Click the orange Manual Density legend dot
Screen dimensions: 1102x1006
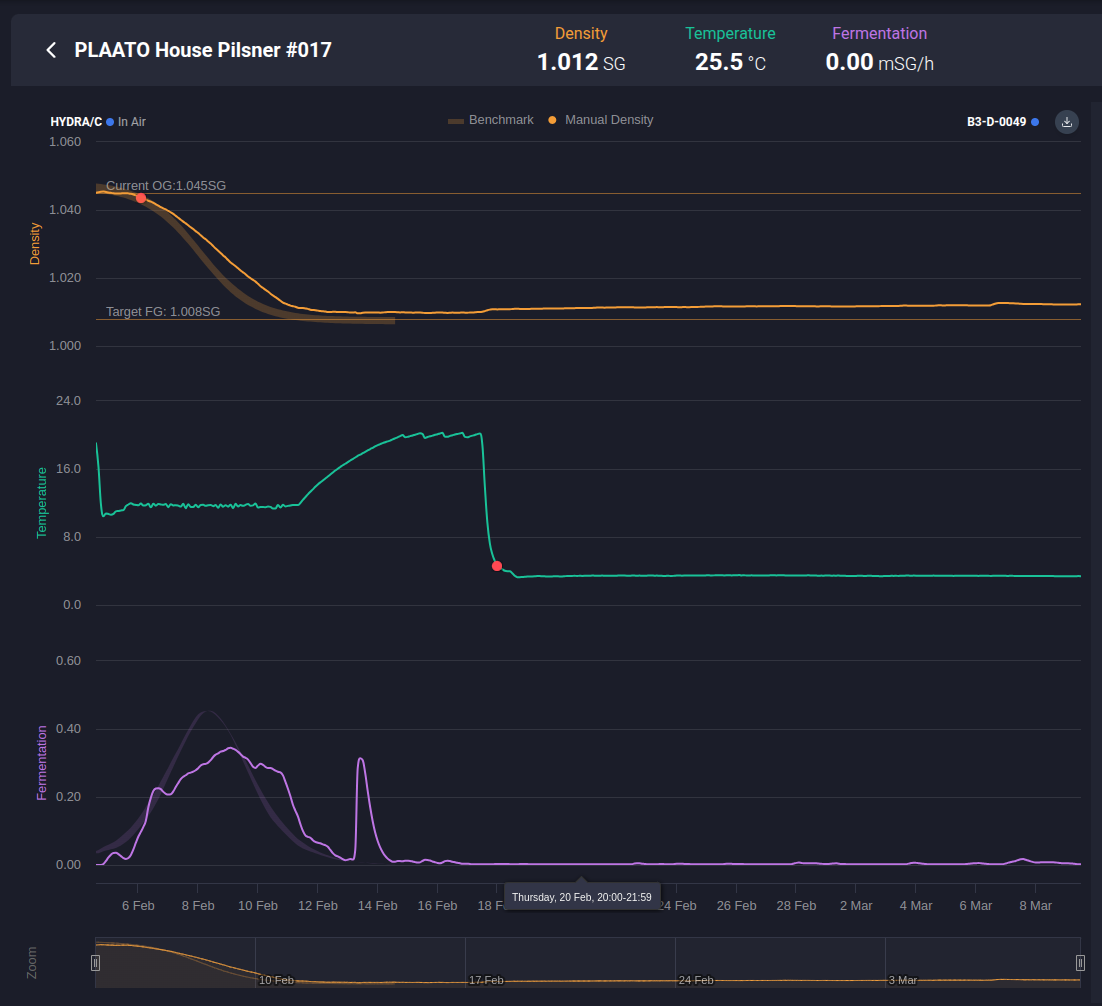(553, 120)
